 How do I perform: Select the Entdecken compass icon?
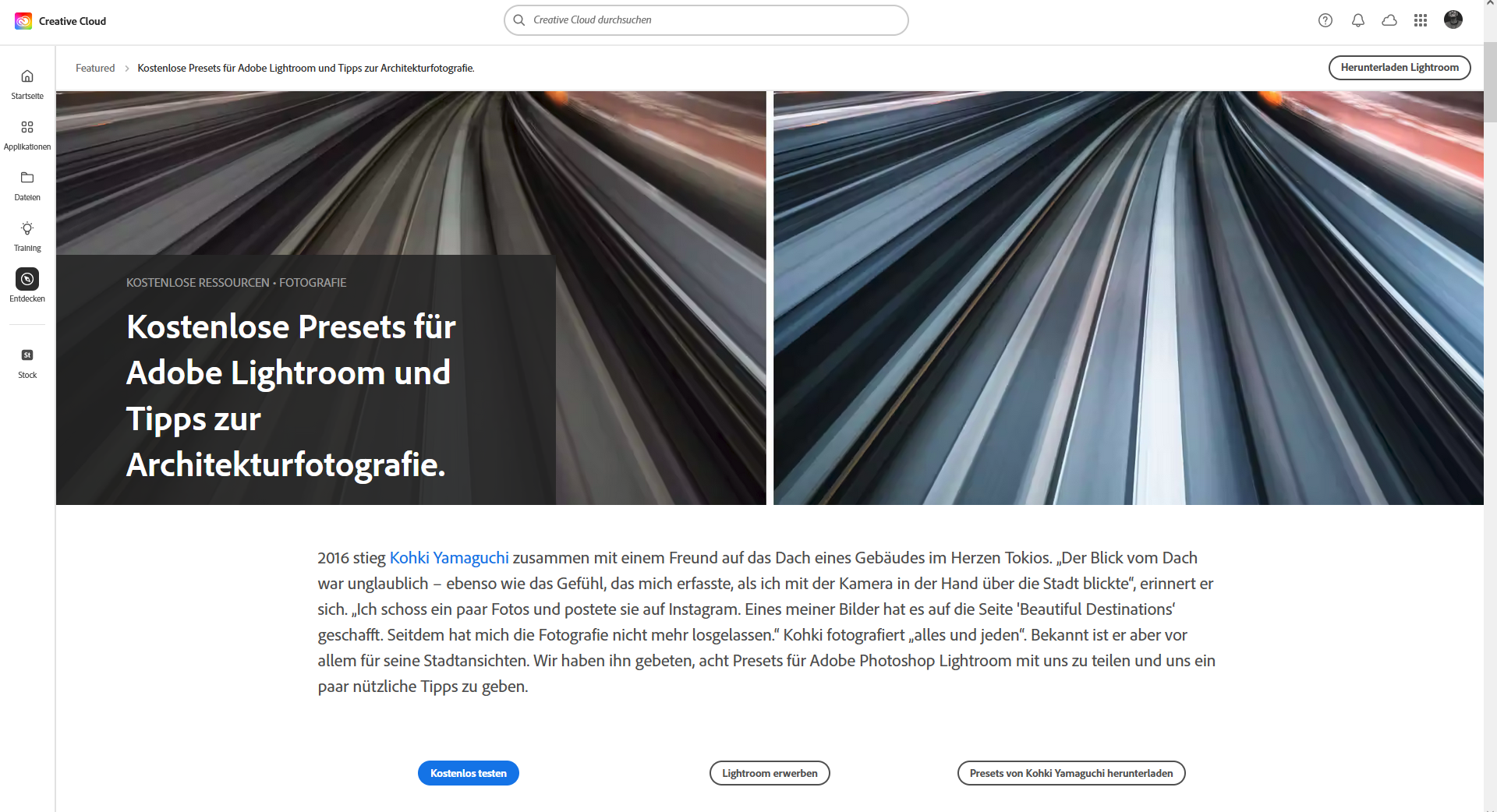click(x=27, y=279)
